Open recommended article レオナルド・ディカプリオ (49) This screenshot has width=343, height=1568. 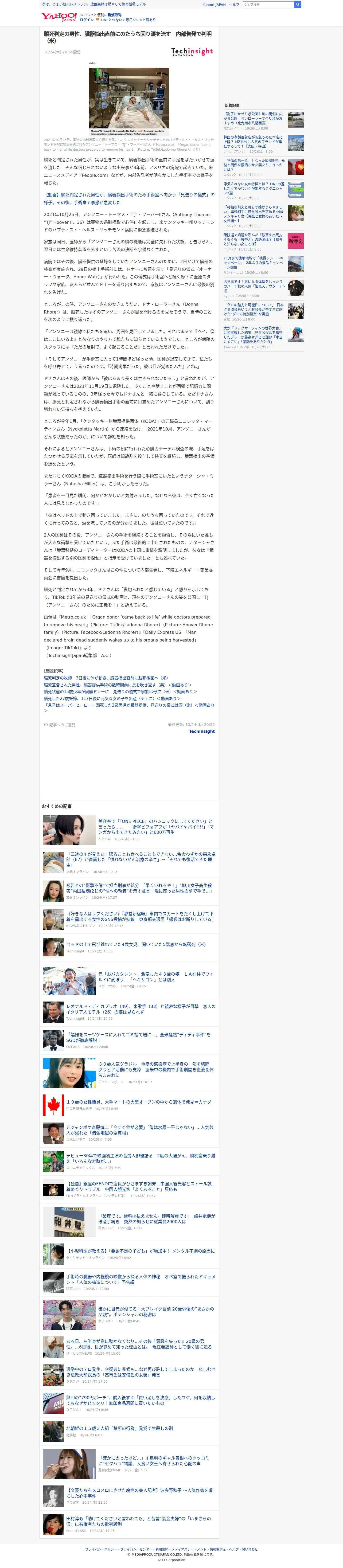(x=140, y=1009)
